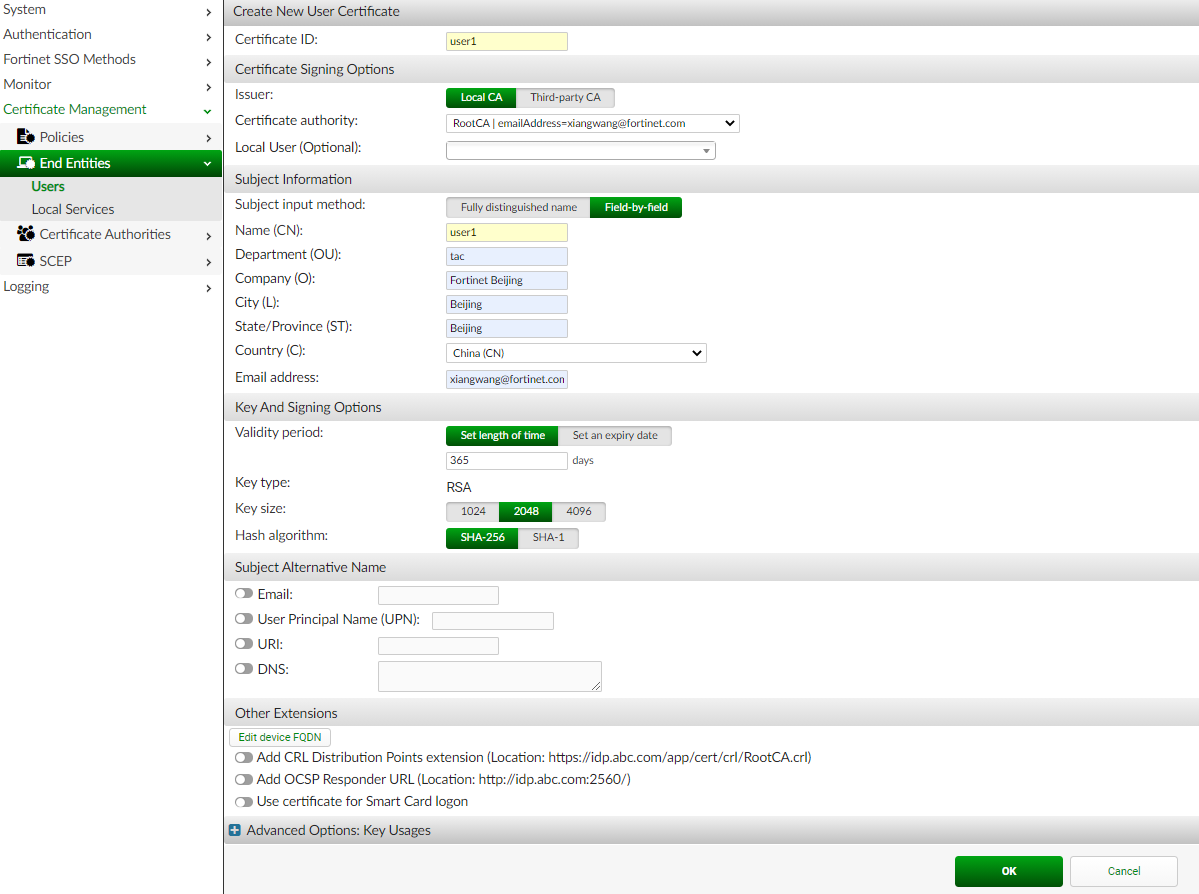Viewport: 1199px width, 894px height.
Task: Click the DNS text area
Action: [x=489, y=677]
